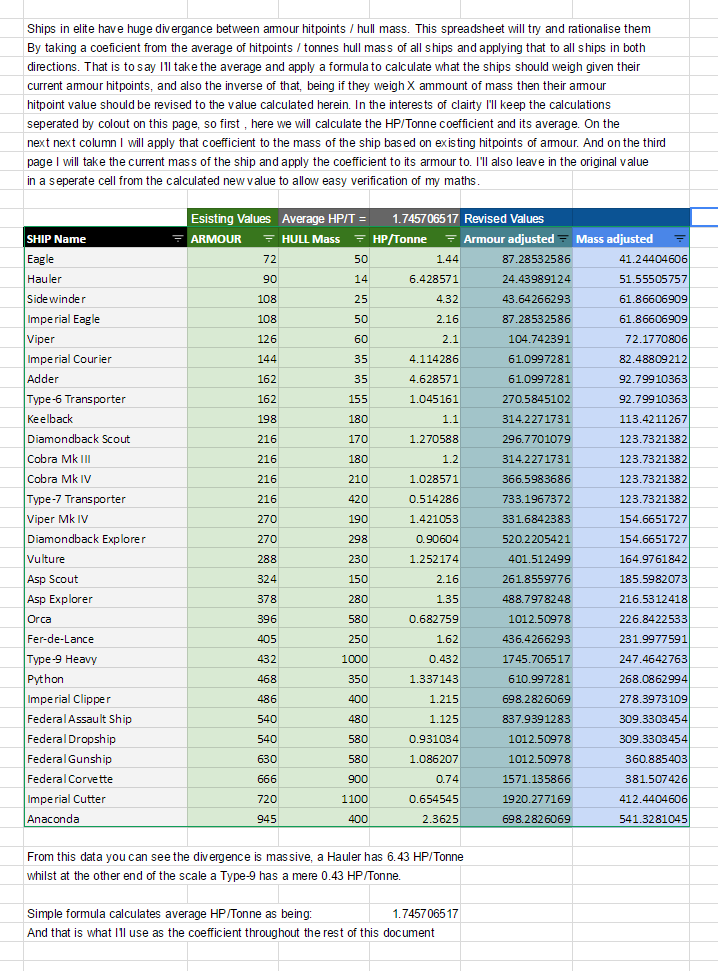Select the 'Imperial Cutter' cell
Image resolution: width=718 pixels, height=971 pixels.
[x=106, y=799]
